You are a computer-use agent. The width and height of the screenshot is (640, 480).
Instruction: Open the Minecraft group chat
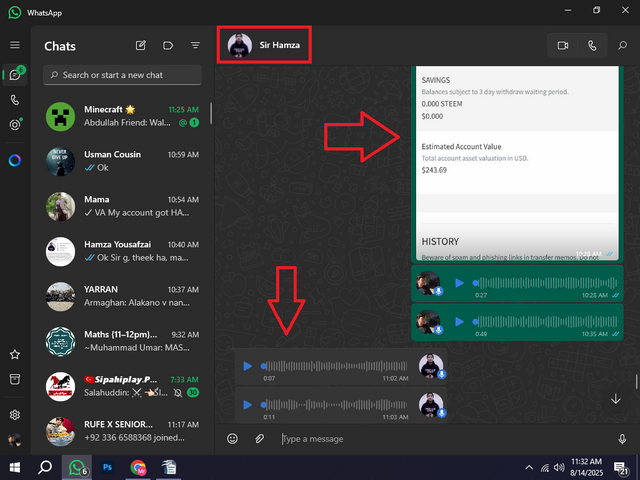[122, 116]
